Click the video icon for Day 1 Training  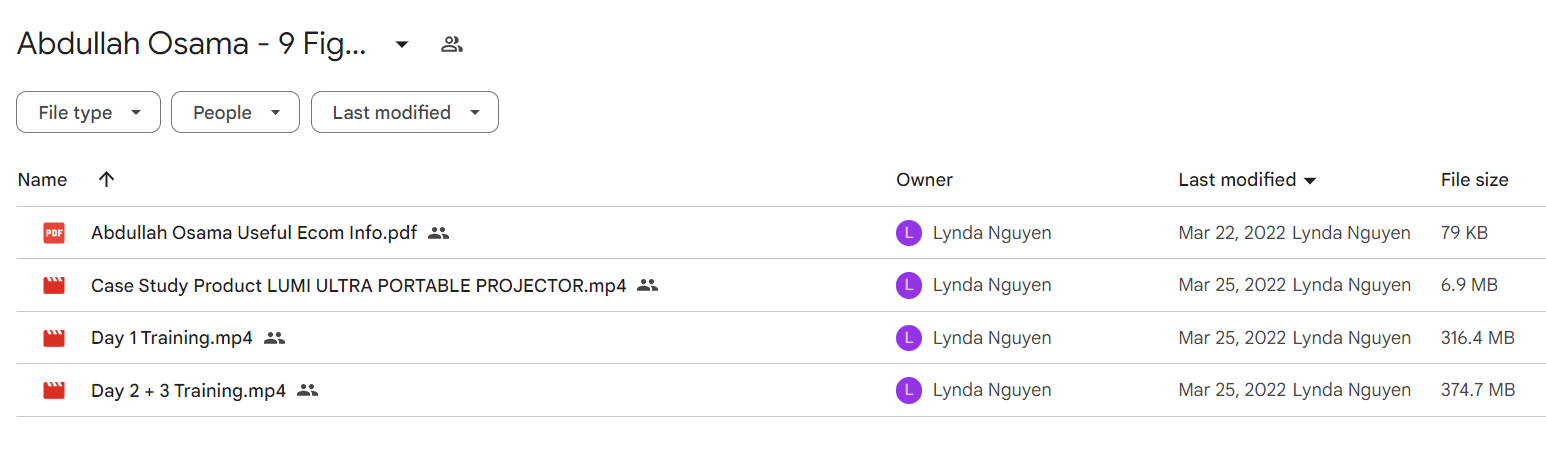coord(54,338)
